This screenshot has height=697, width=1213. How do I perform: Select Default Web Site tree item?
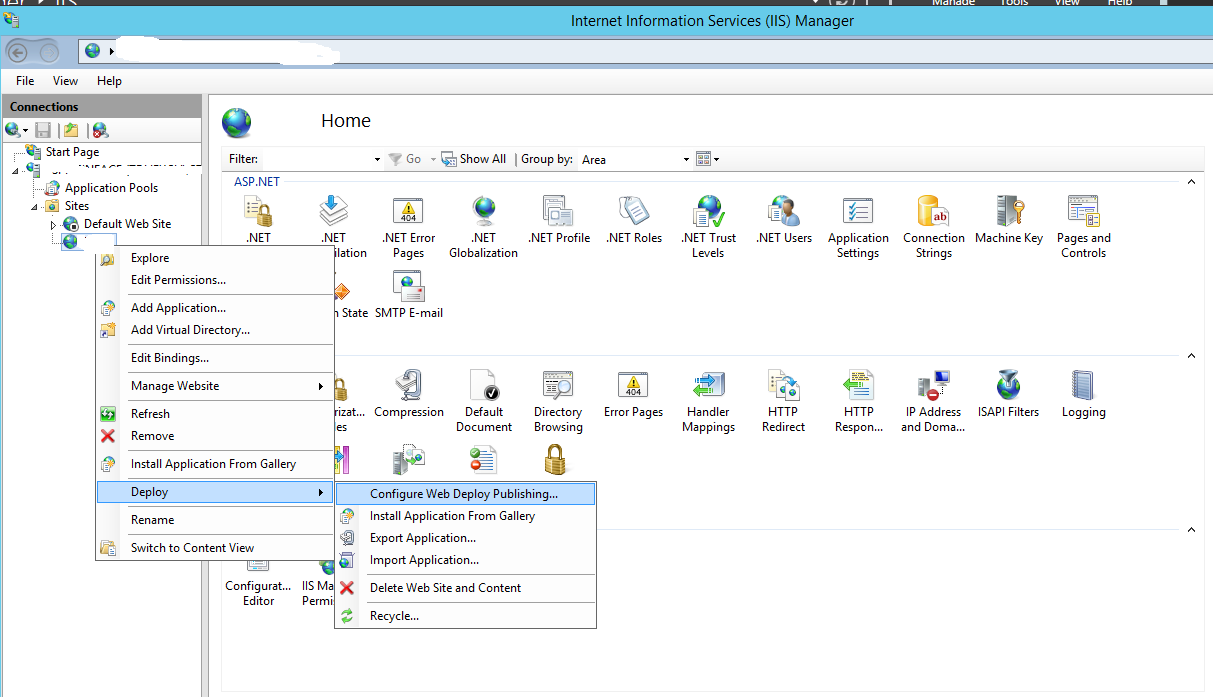127,224
